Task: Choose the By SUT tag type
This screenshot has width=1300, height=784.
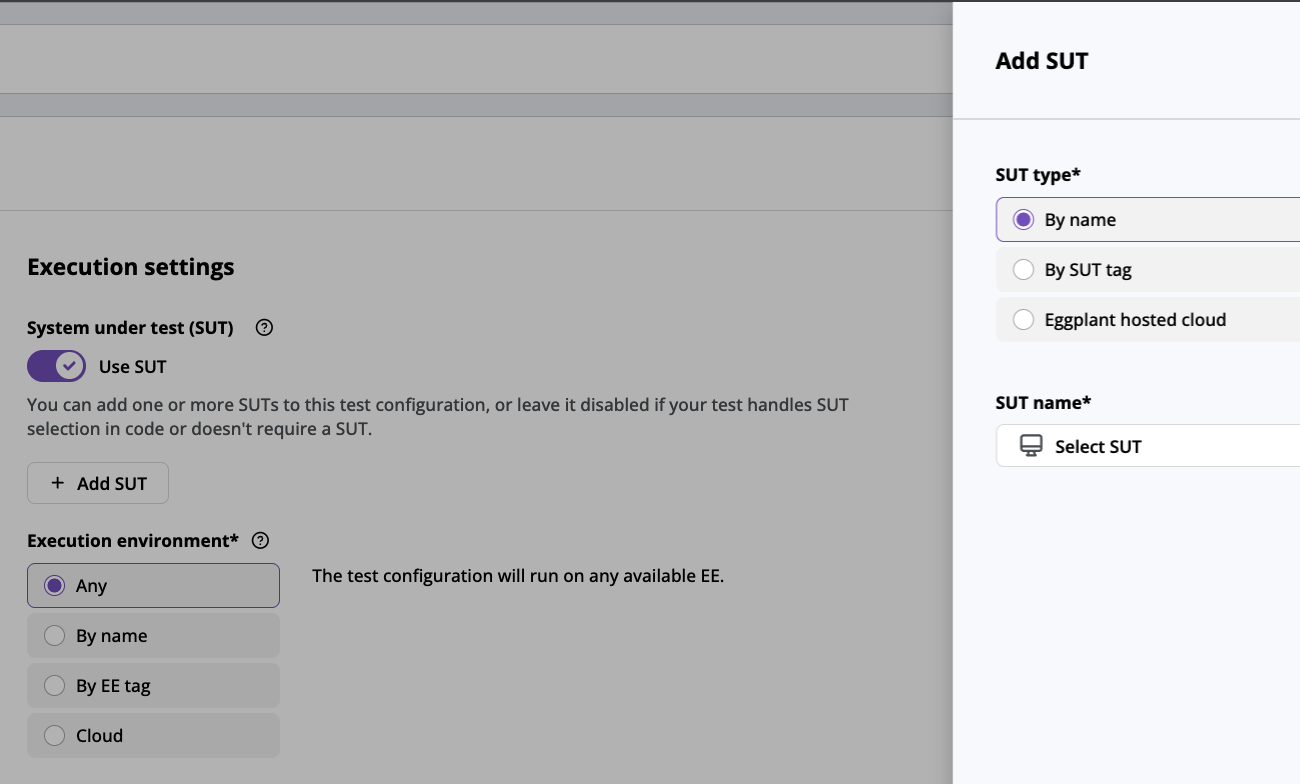Action: 1023,270
